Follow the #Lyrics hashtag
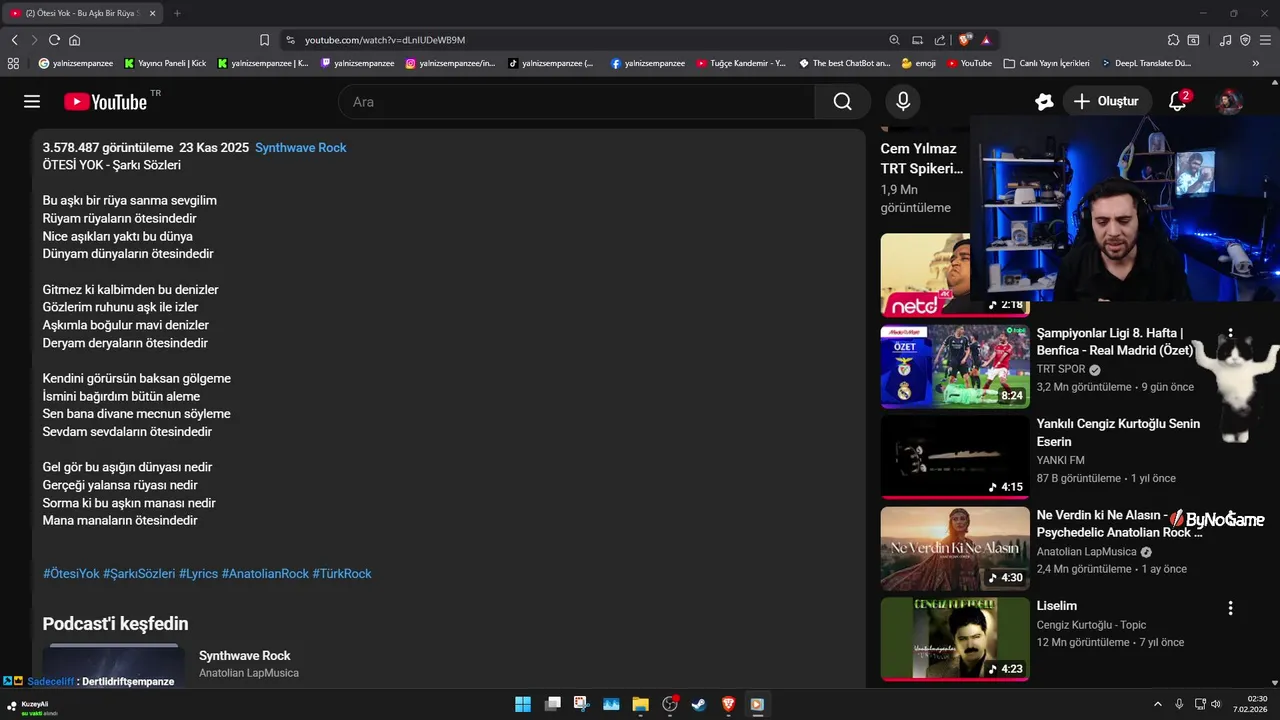Viewport: 1280px width, 720px height. click(x=198, y=574)
